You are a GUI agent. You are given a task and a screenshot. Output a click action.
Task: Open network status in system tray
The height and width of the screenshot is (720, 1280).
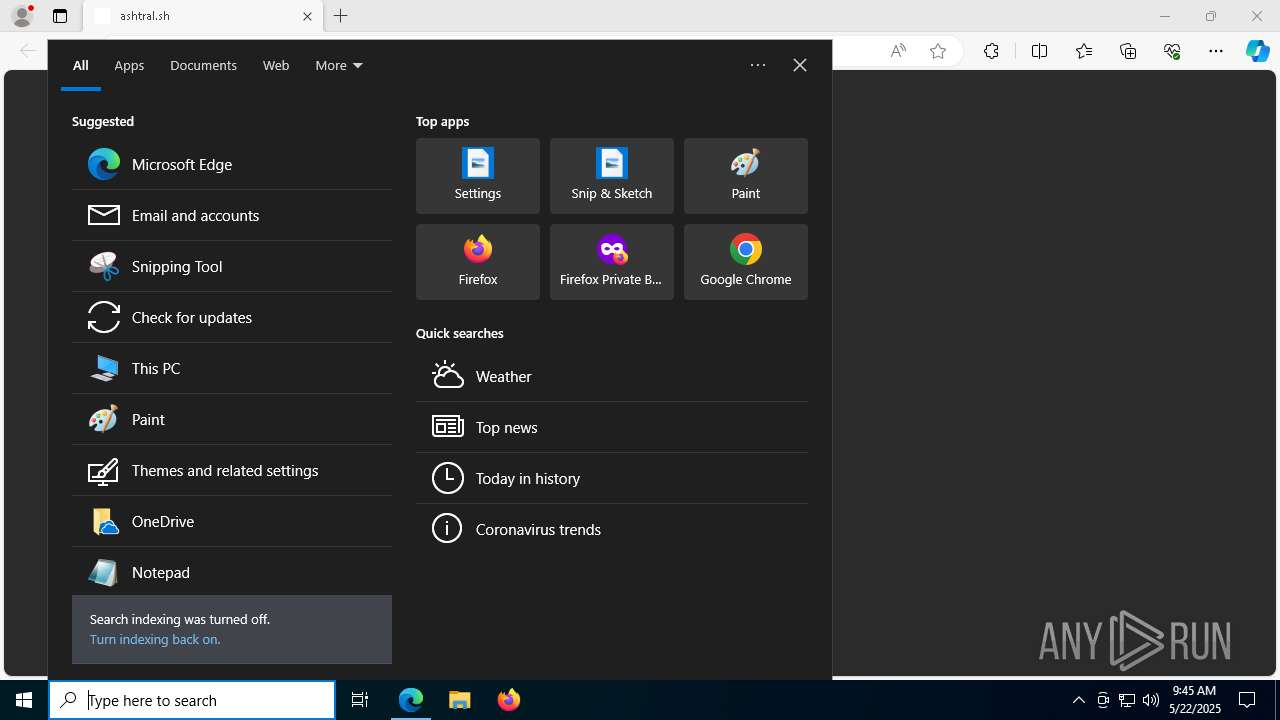[x=1127, y=700]
